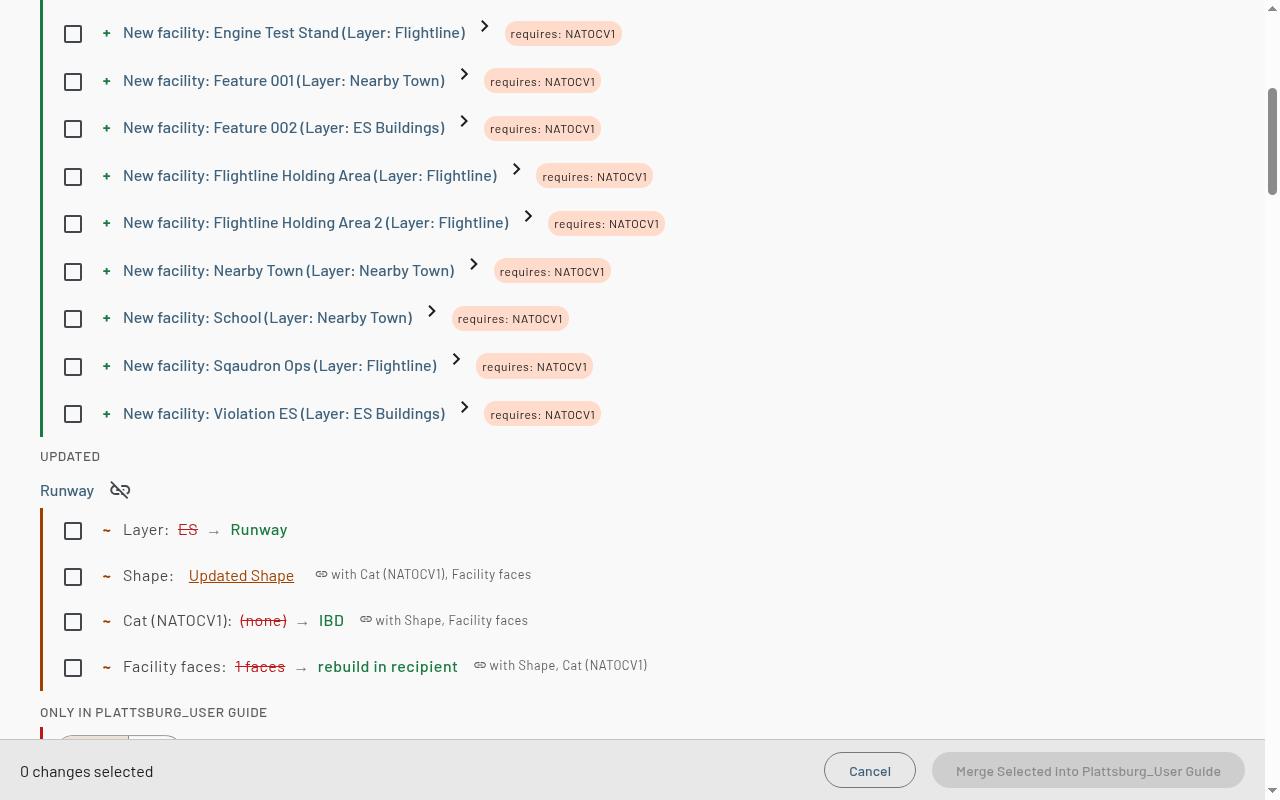Click the requires NATOCV1 badge for Feature 002
Viewport: 1280px width, 800px height.
(542, 129)
